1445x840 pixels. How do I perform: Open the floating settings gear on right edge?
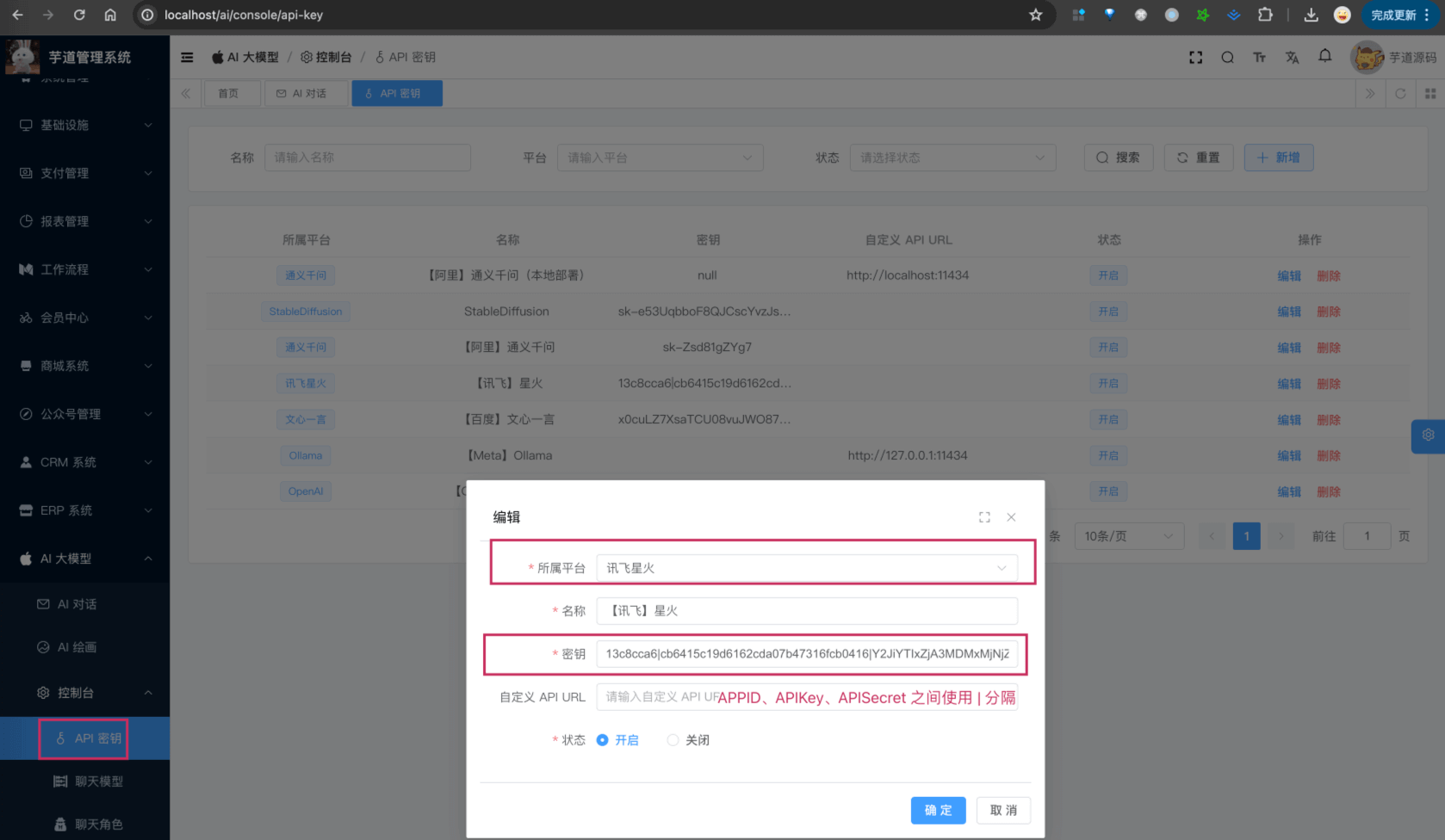coord(1428,435)
